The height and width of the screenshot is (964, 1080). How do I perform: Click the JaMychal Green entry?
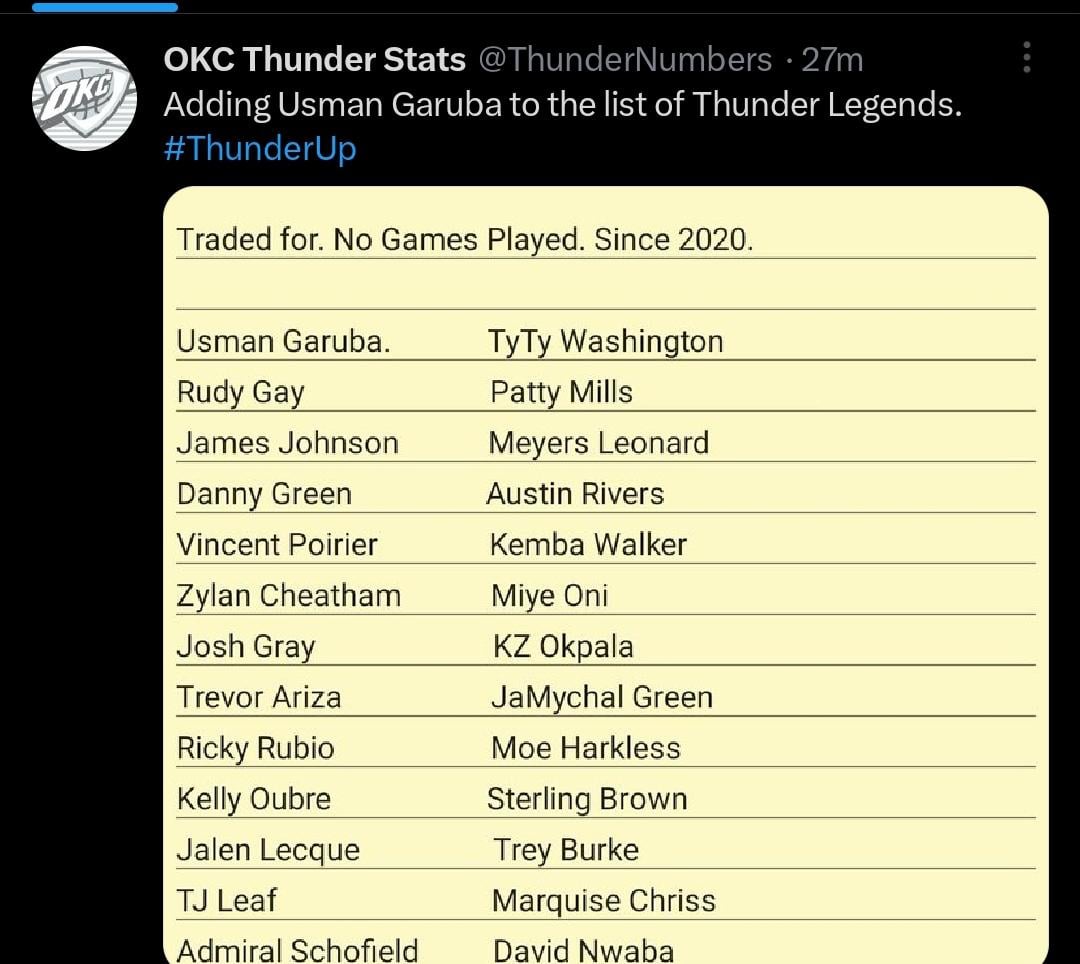(601, 697)
